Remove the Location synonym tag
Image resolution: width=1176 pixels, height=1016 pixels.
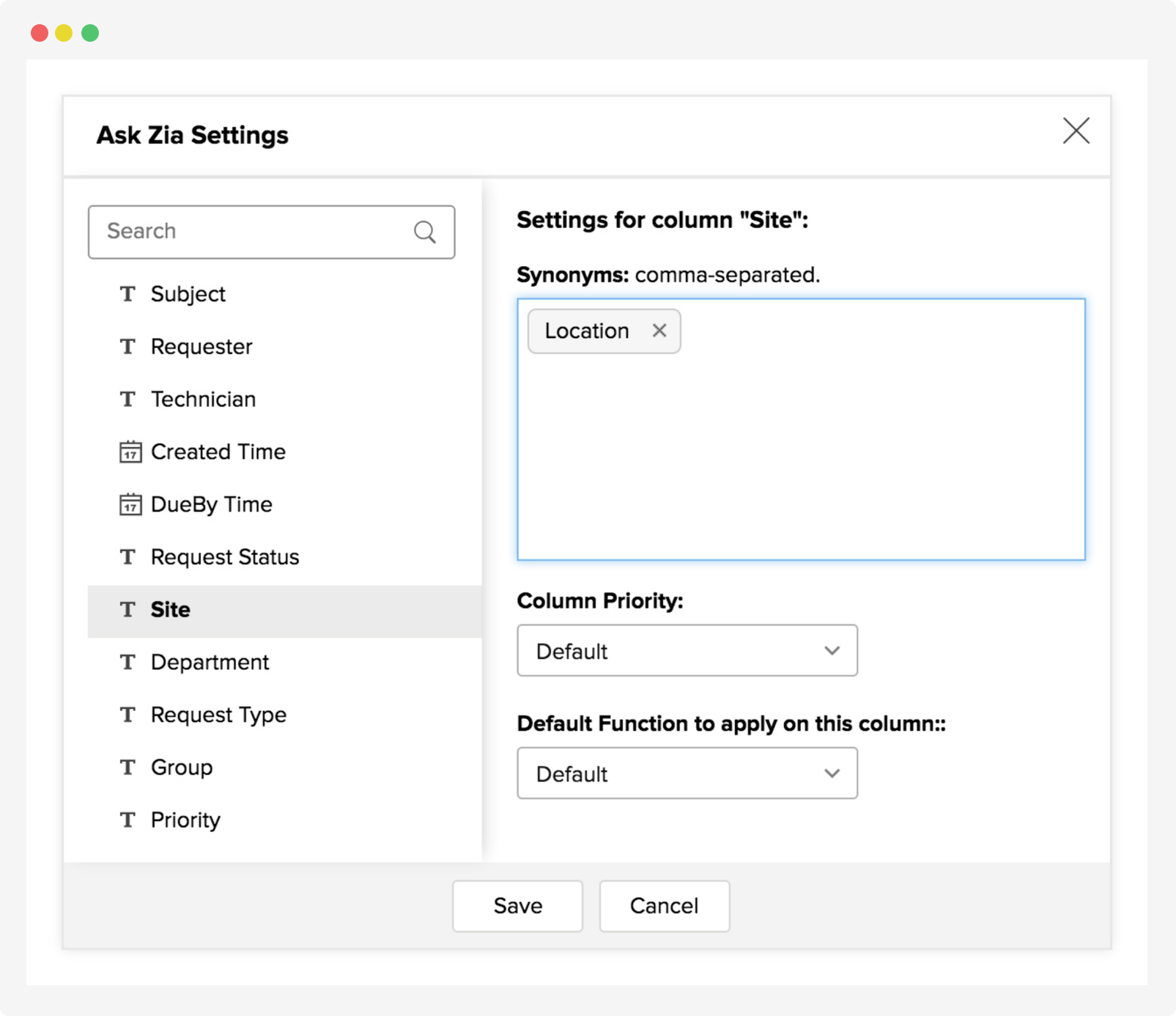pyautogui.click(x=659, y=331)
